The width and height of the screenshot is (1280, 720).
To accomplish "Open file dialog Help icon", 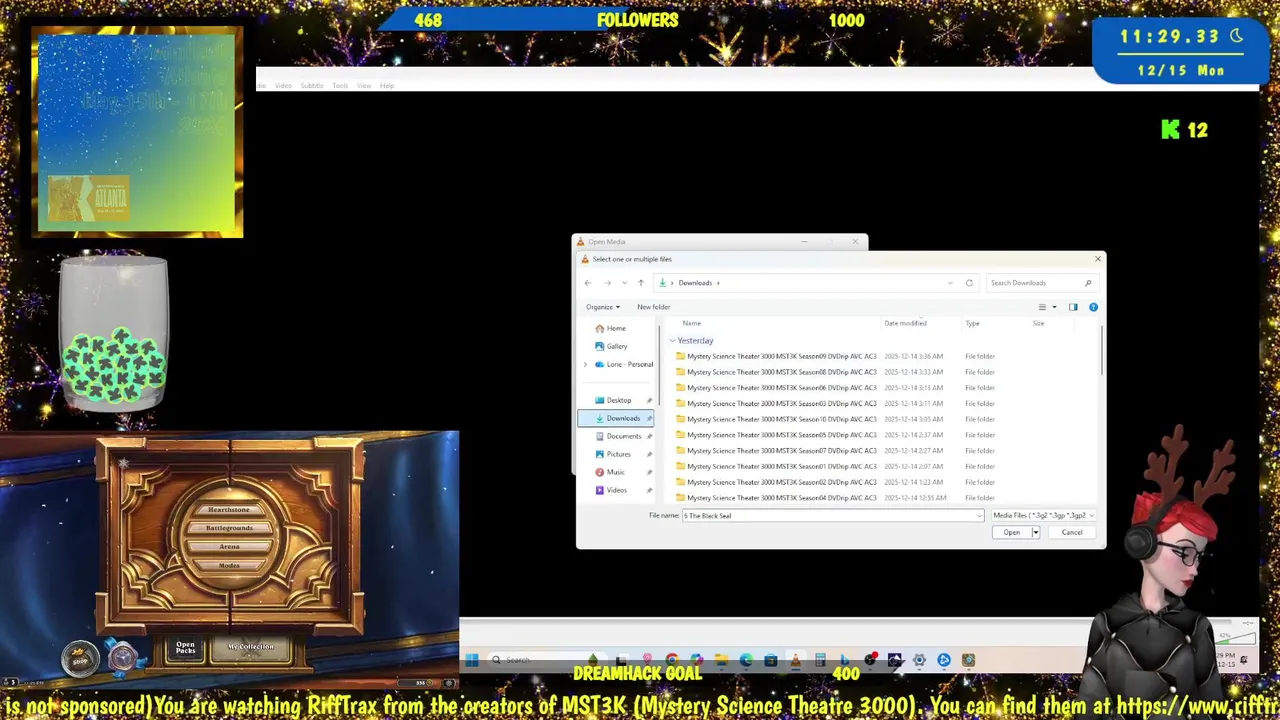I will tap(1093, 307).
